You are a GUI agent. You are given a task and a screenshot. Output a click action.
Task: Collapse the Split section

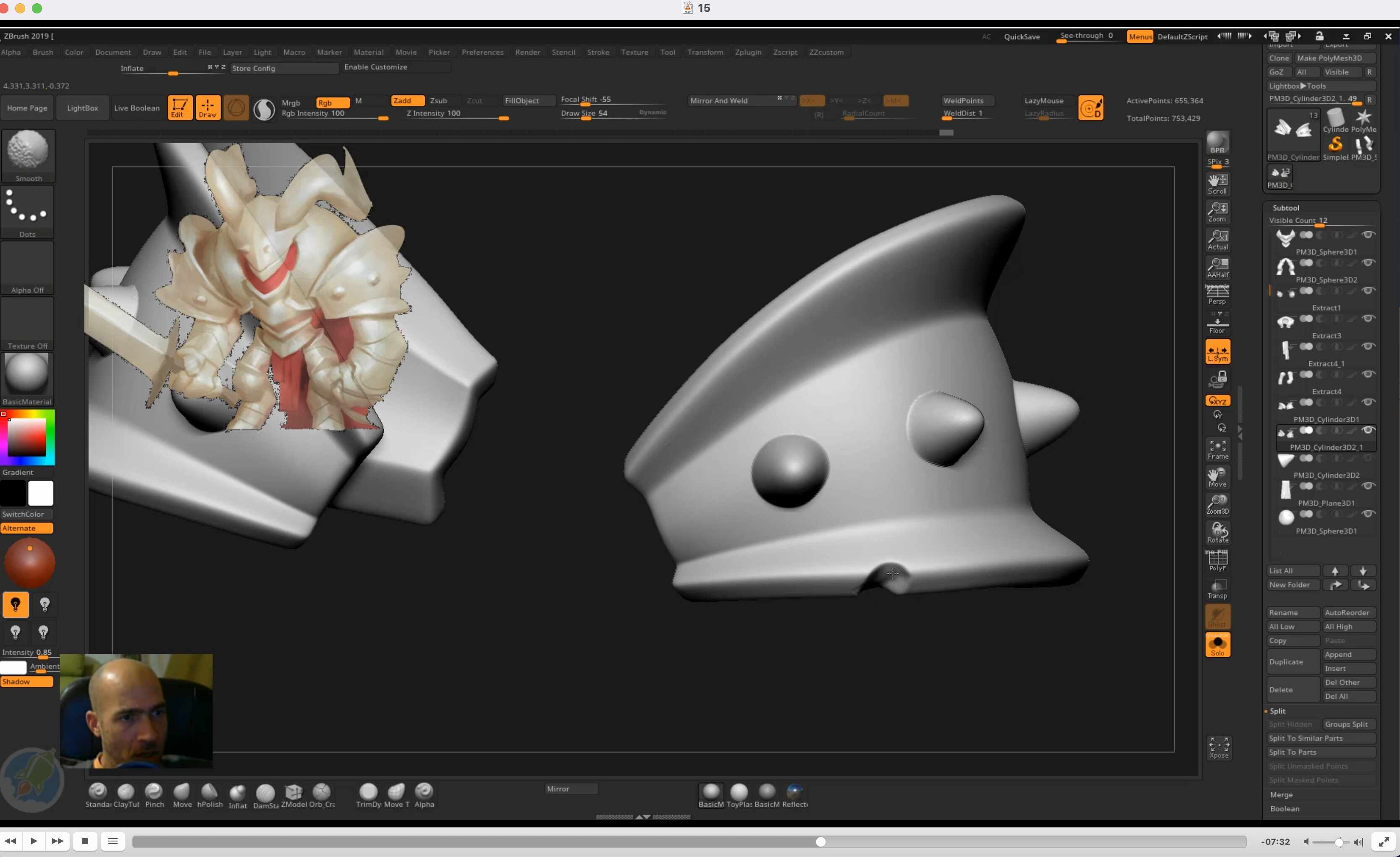tap(1278, 711)
